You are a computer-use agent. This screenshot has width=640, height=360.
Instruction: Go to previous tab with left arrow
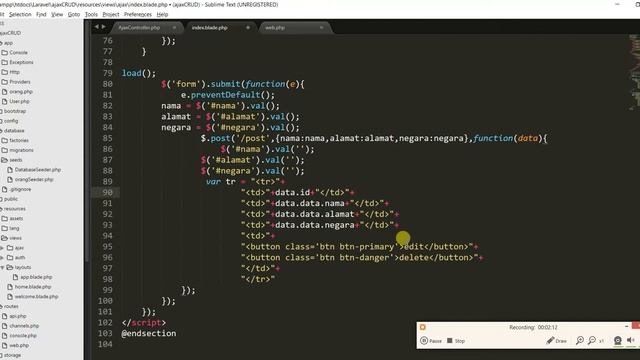(x=96, y=27)
